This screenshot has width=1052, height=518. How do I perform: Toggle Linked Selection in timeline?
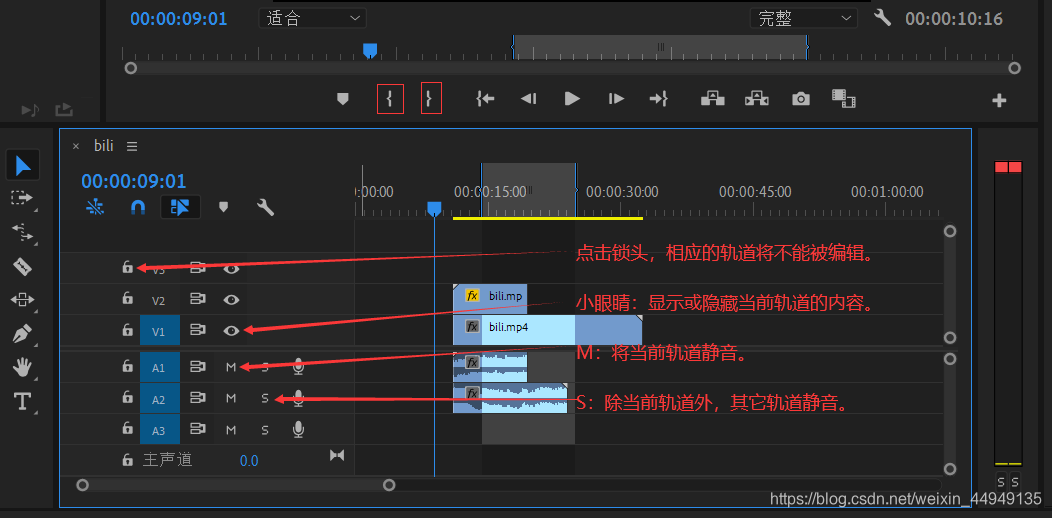[x=180, y=207]
